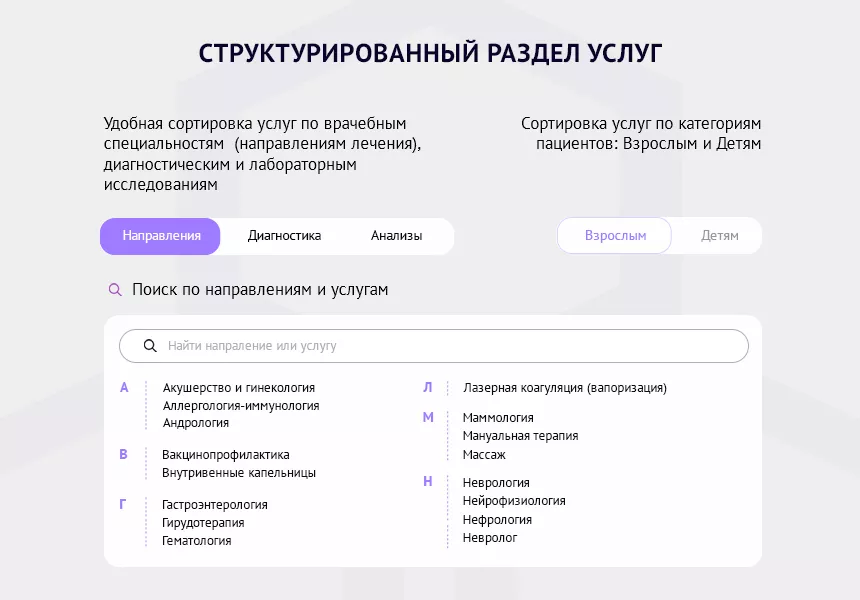This screenshot has height=600, width=860.
Task: Open 'Внутривенные капельницы' link
Action: coord(239,473)
